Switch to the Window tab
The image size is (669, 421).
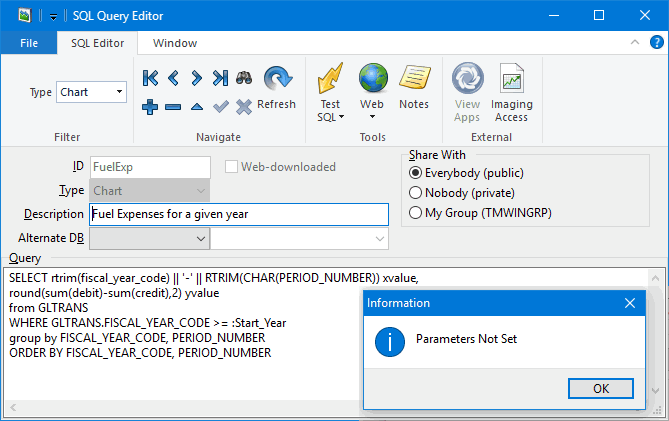tap(175, 43)
